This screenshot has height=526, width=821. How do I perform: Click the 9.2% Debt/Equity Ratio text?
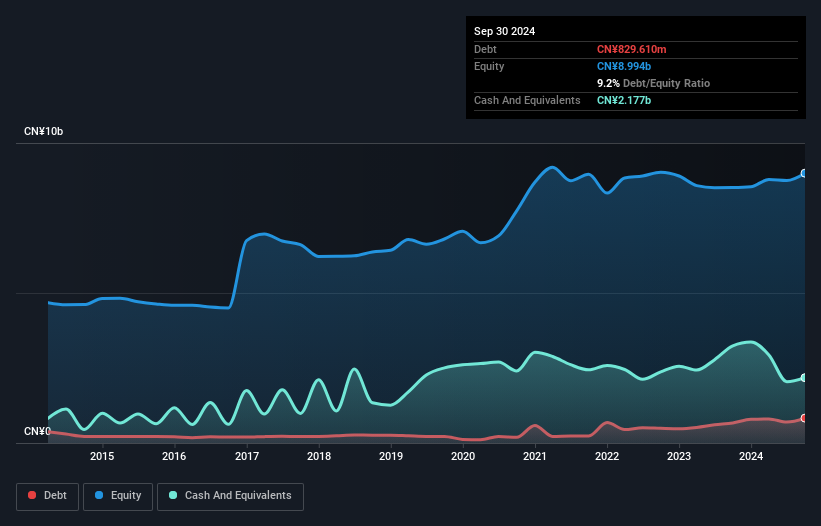coord(653,83)
